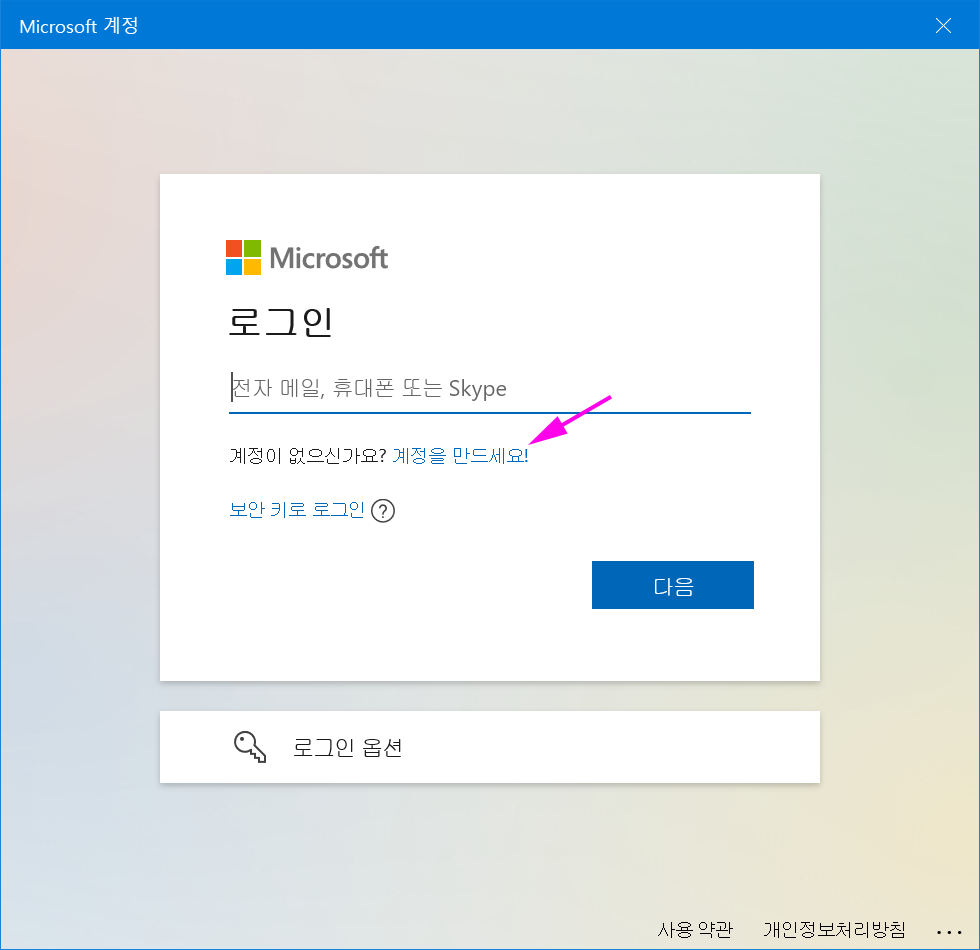Click the '로그인' heading text
The width and height of the screenshot is (980, 950).
(x=280, y=322)
